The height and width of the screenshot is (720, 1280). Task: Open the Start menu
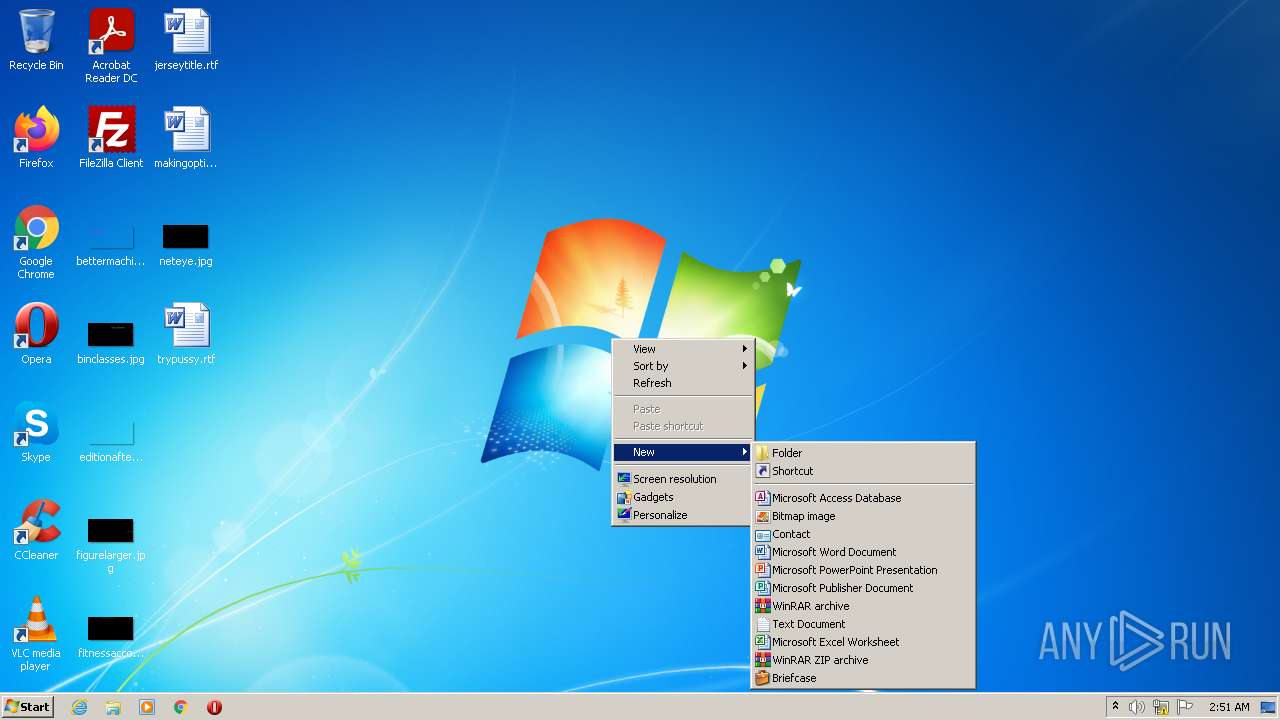[27, 707]
